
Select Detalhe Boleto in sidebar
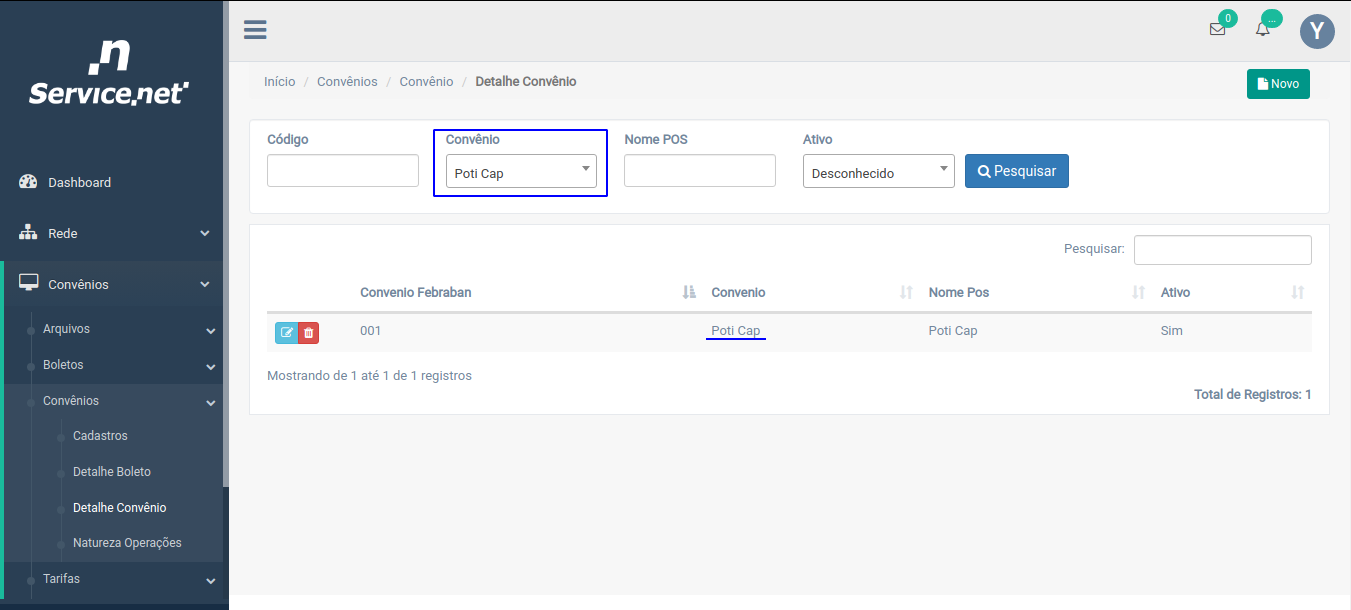click(x=111, y=472)
